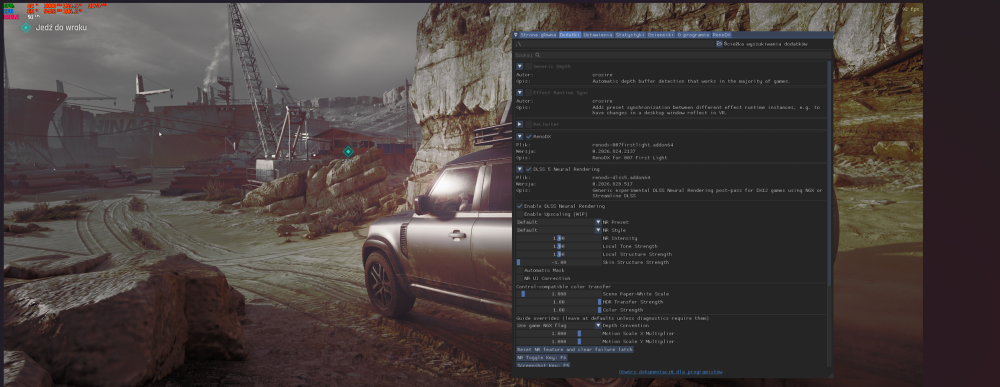1000x387 pixels.
Task: Click the magnifier icon in search bar
Action: click(538, 55)
